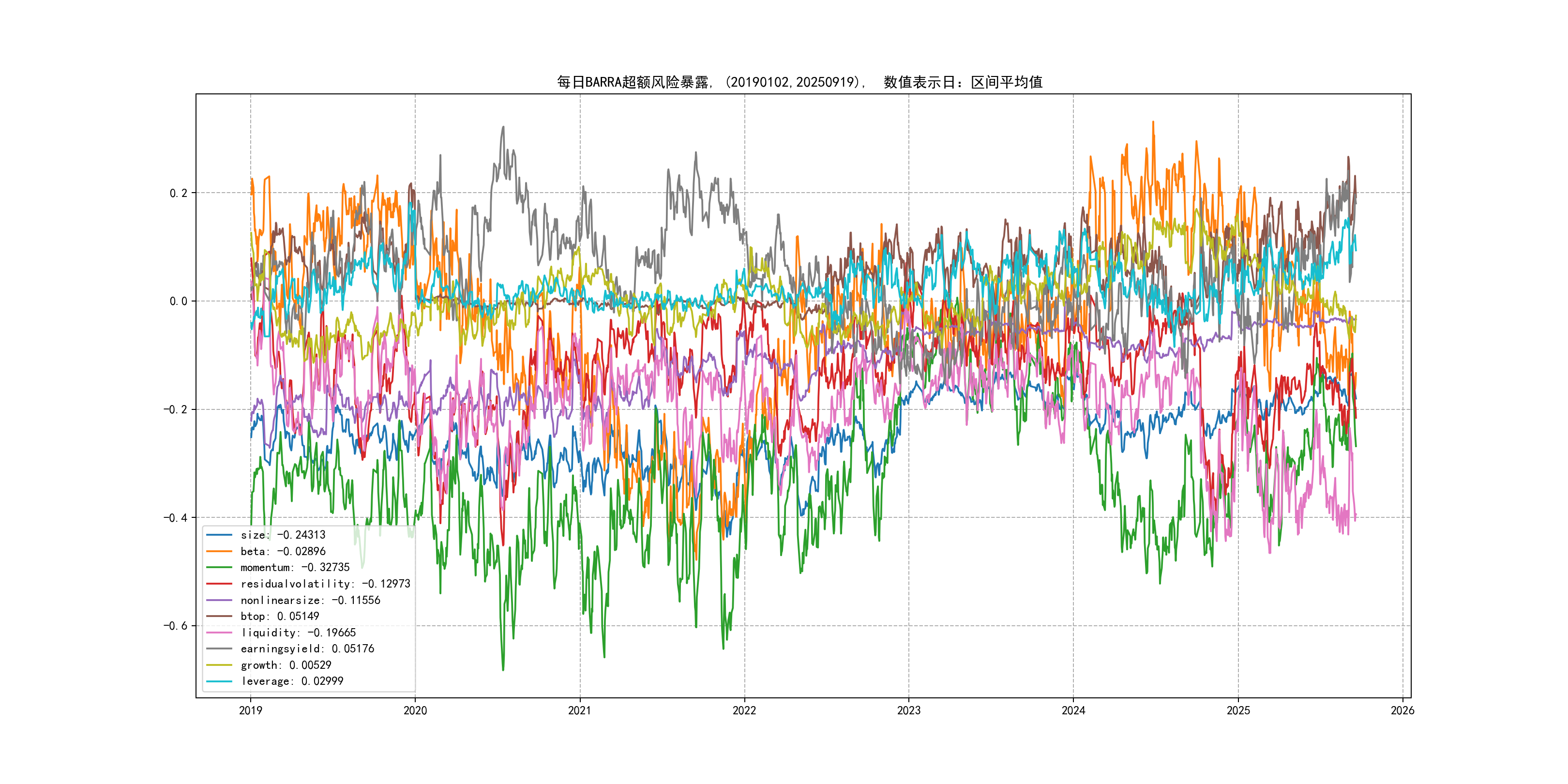Select the 'growth: 0.00529' legend entry

click(286, 665)
